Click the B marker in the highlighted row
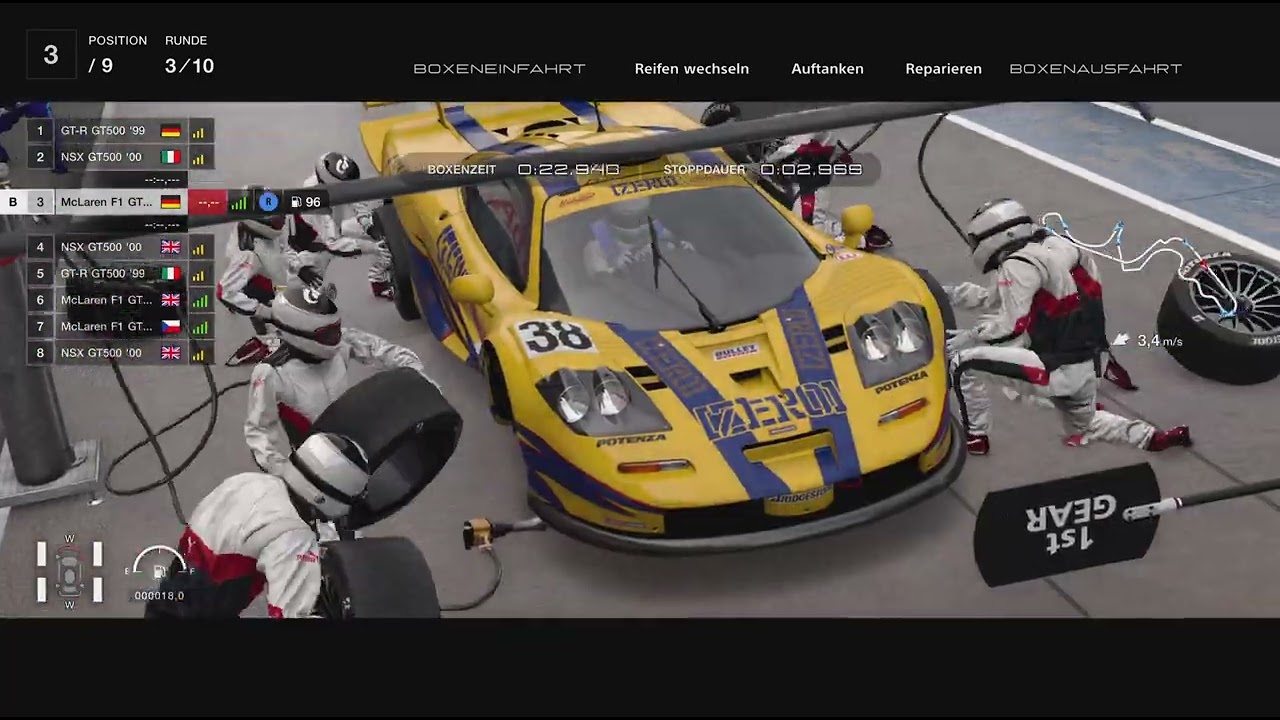Image resolution: width=1280 pixels, height=720 pixels. pyautogui.click(x=13, y=202)
